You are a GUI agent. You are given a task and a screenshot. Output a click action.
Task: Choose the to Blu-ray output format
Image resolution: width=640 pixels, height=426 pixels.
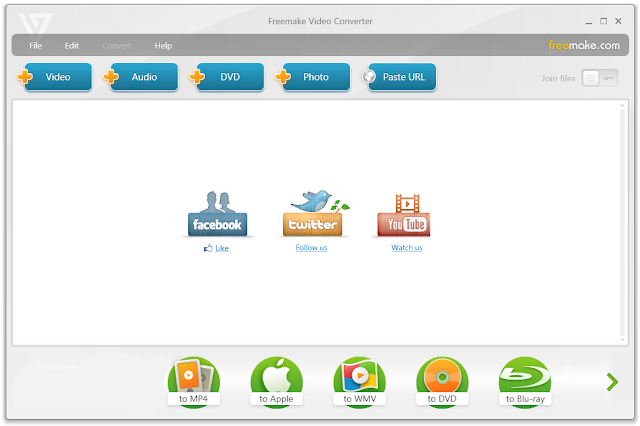point(525,382)
